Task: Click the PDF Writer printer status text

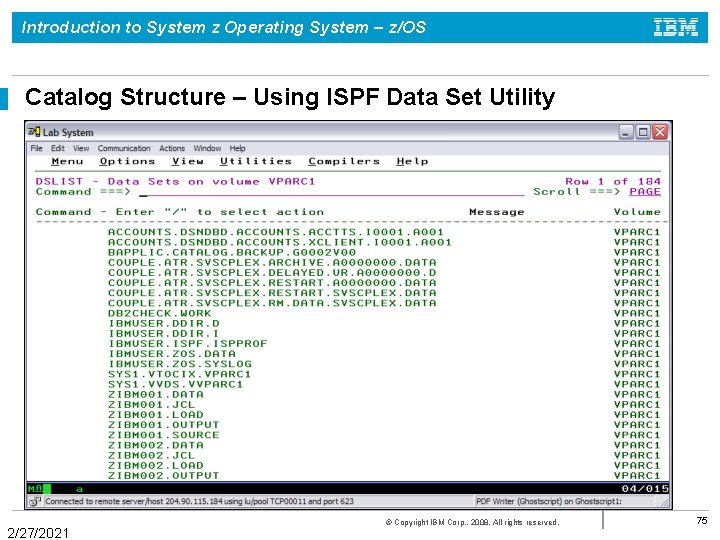Action: pos(549,501)
